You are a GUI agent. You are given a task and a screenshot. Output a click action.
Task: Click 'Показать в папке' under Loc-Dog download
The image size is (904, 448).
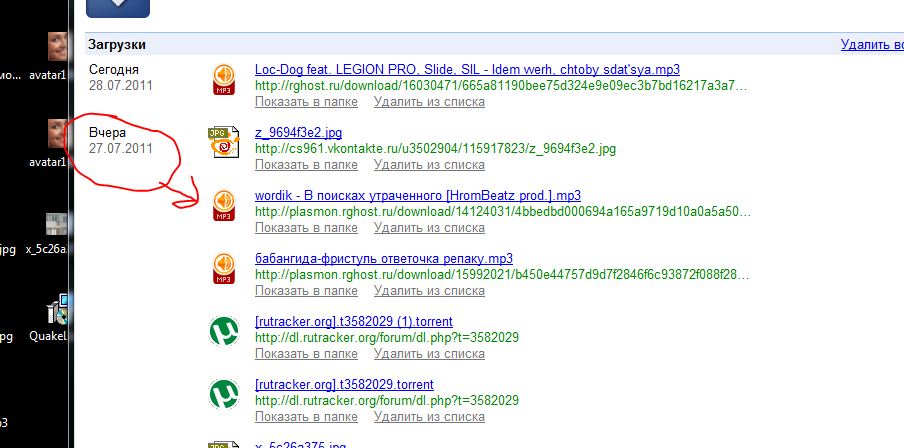306,102
